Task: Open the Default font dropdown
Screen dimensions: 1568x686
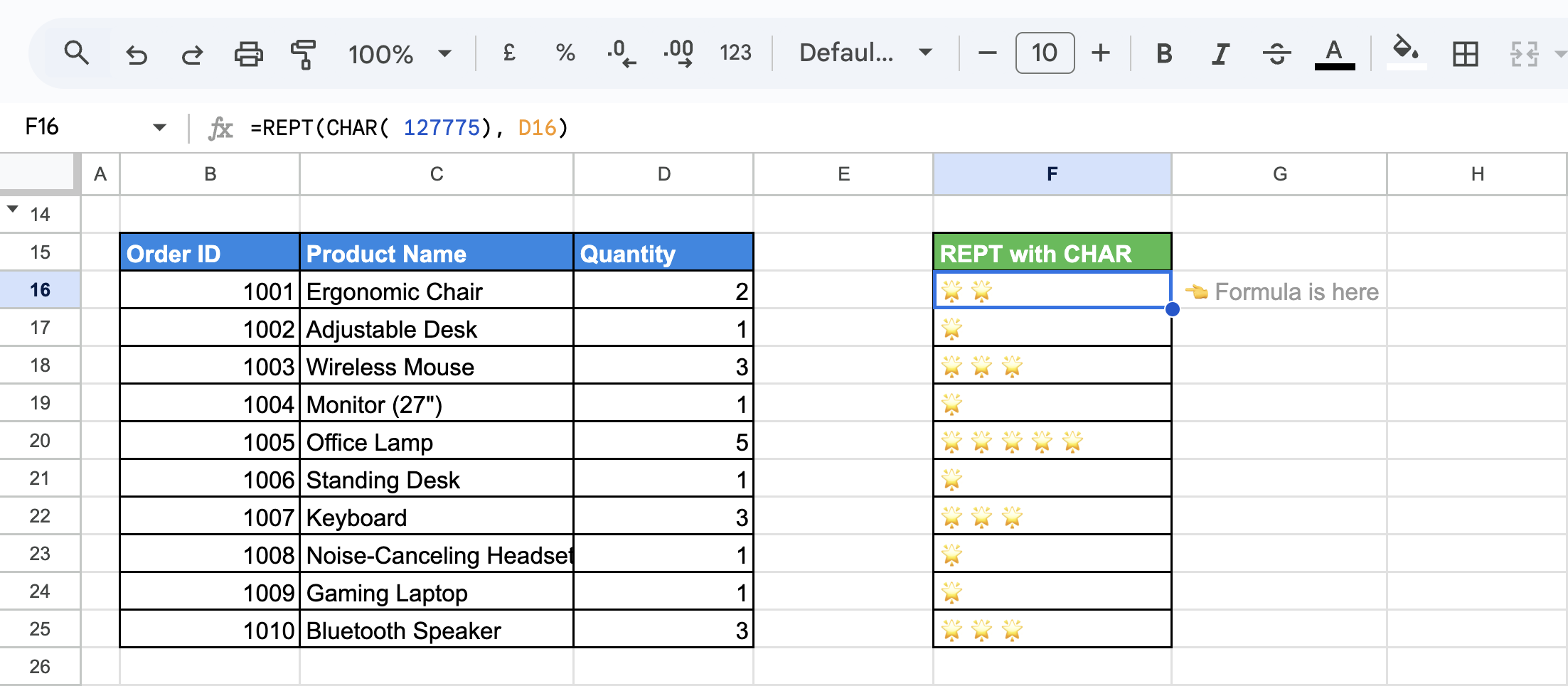Action: pos(865,53)
